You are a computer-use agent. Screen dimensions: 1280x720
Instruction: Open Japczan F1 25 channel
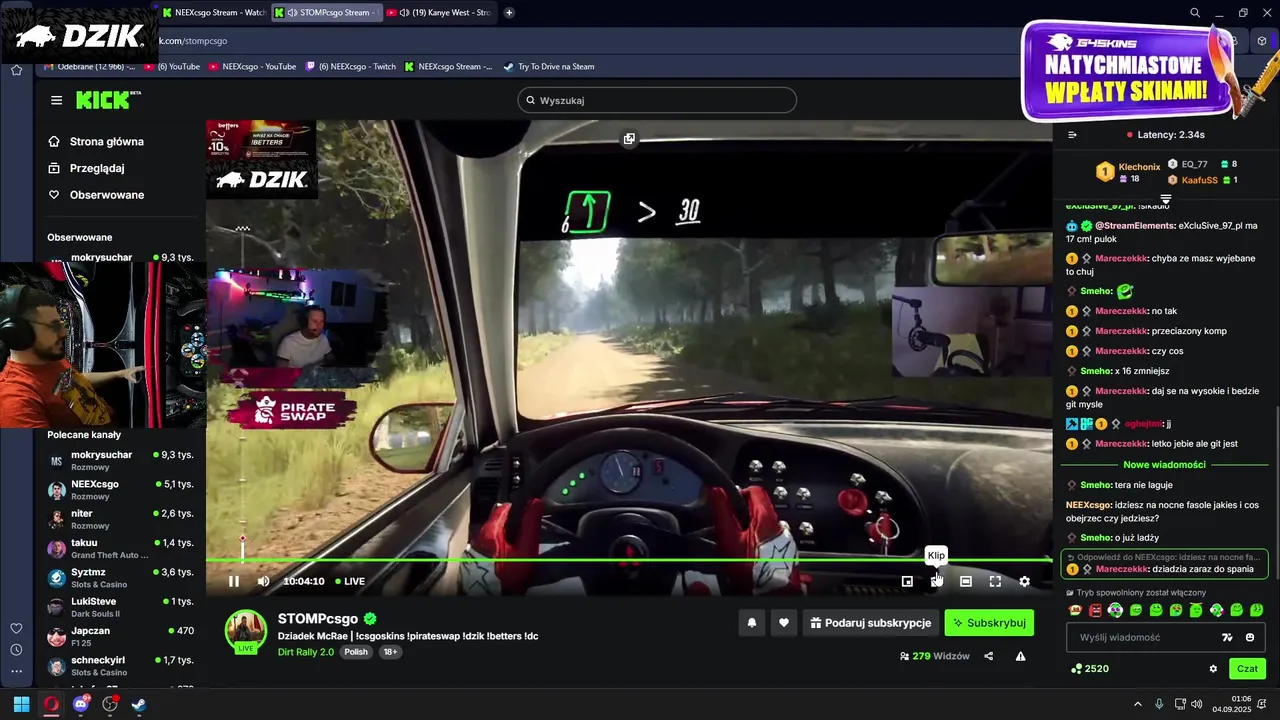tap(120, 636)
